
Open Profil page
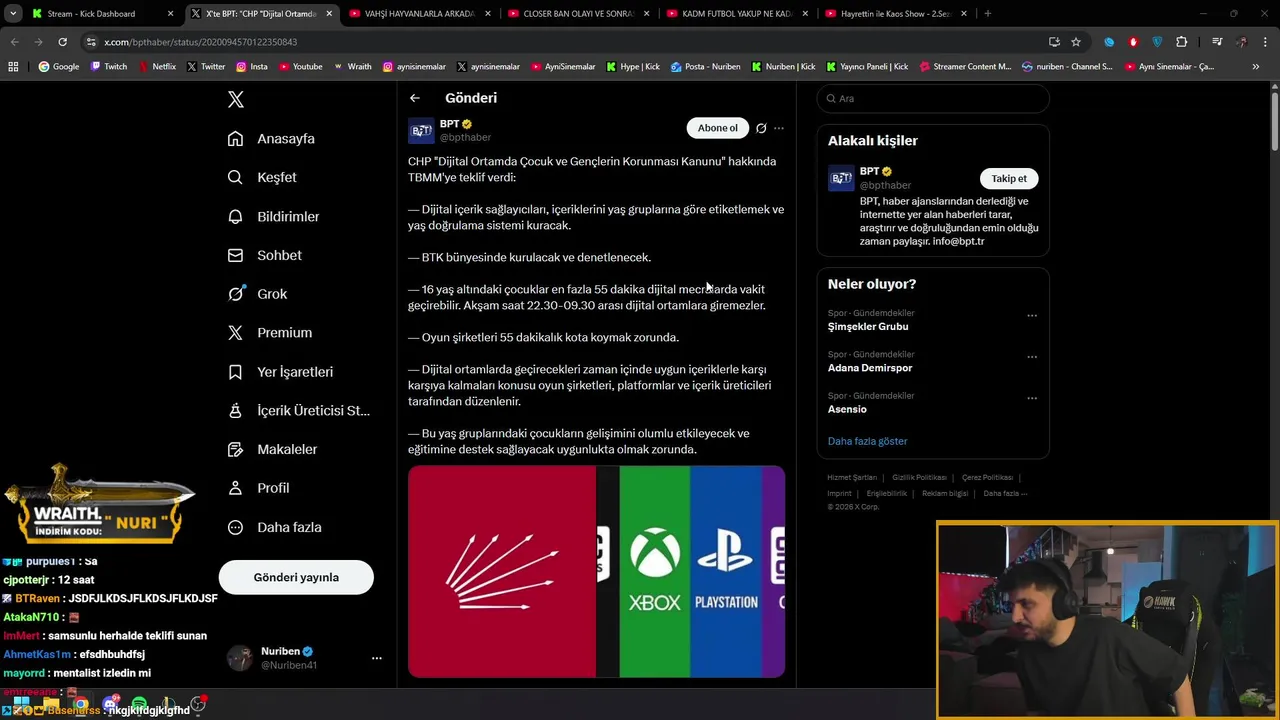pyautogui.click(x=258, y=488)
